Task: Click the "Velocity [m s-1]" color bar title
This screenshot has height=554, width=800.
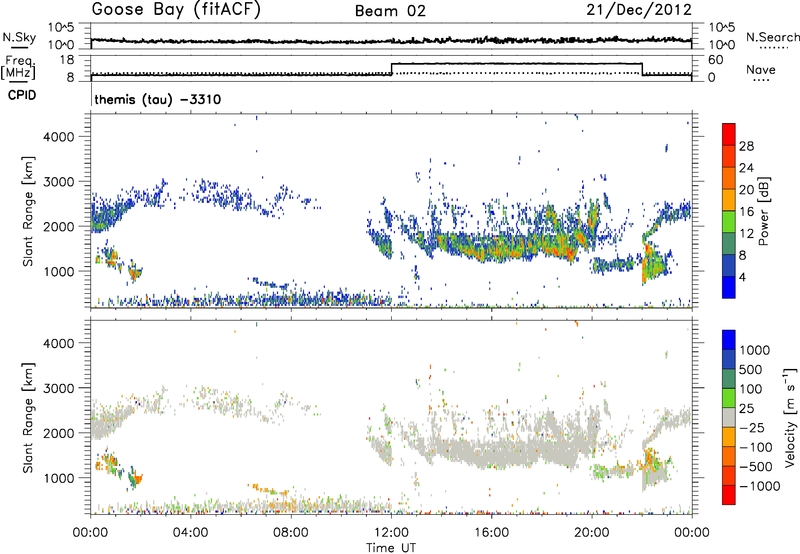Action: (x=791, y=417)
